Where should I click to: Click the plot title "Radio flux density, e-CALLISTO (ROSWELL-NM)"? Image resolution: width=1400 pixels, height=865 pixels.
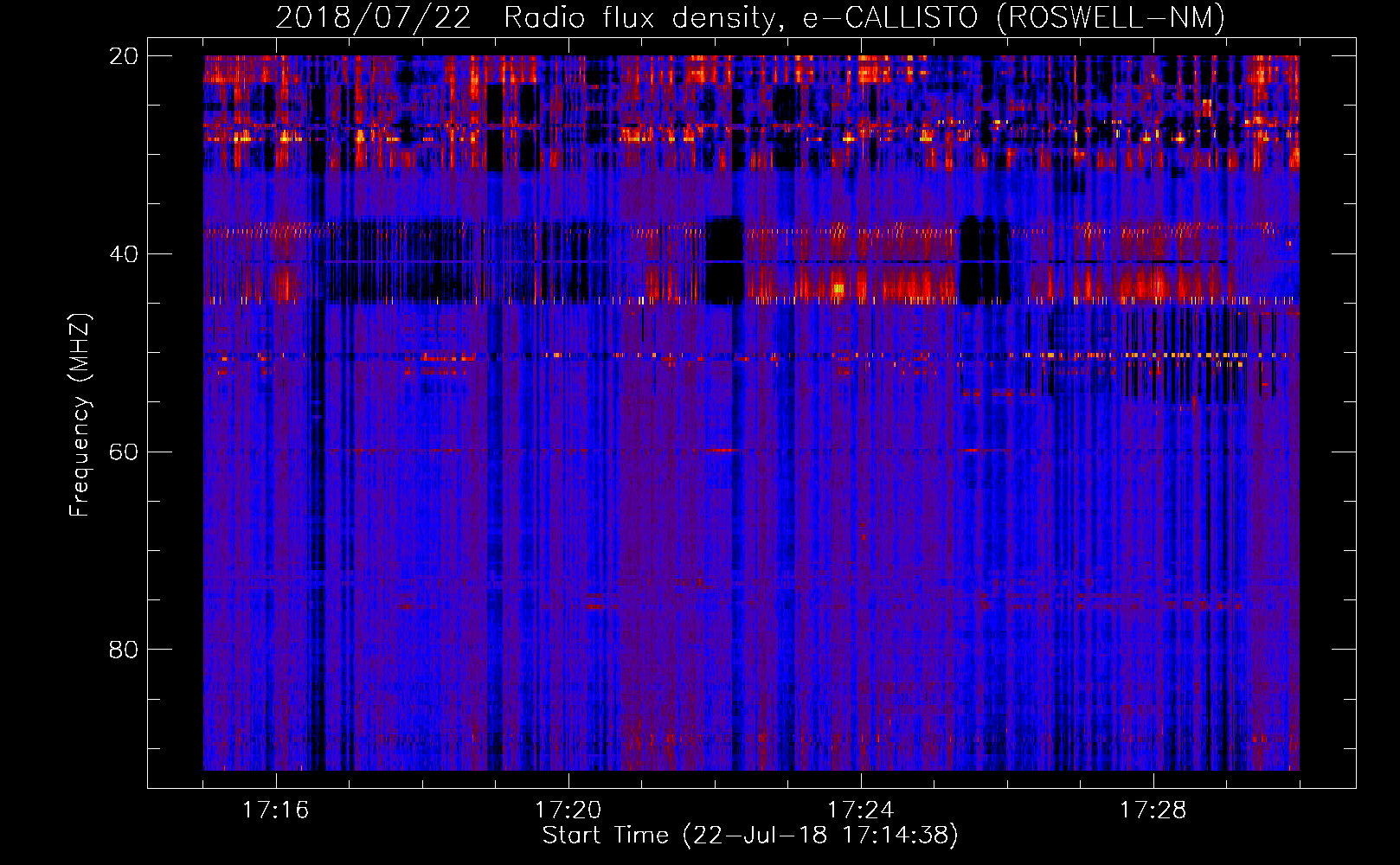click(x=864, y=17)
